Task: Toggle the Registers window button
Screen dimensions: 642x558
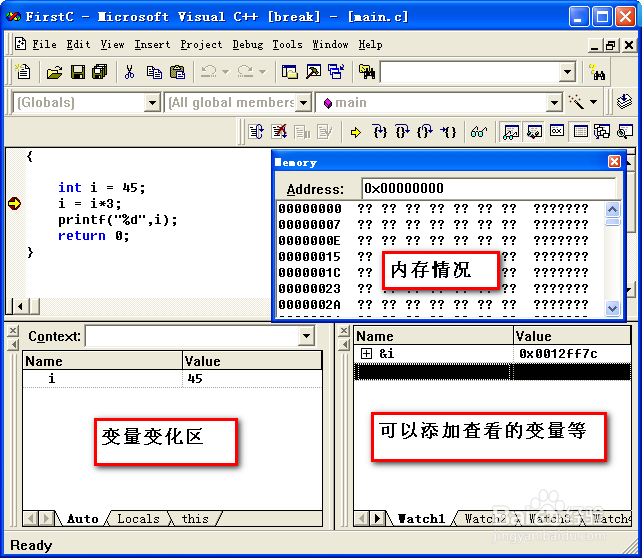Action: [557, 132]
